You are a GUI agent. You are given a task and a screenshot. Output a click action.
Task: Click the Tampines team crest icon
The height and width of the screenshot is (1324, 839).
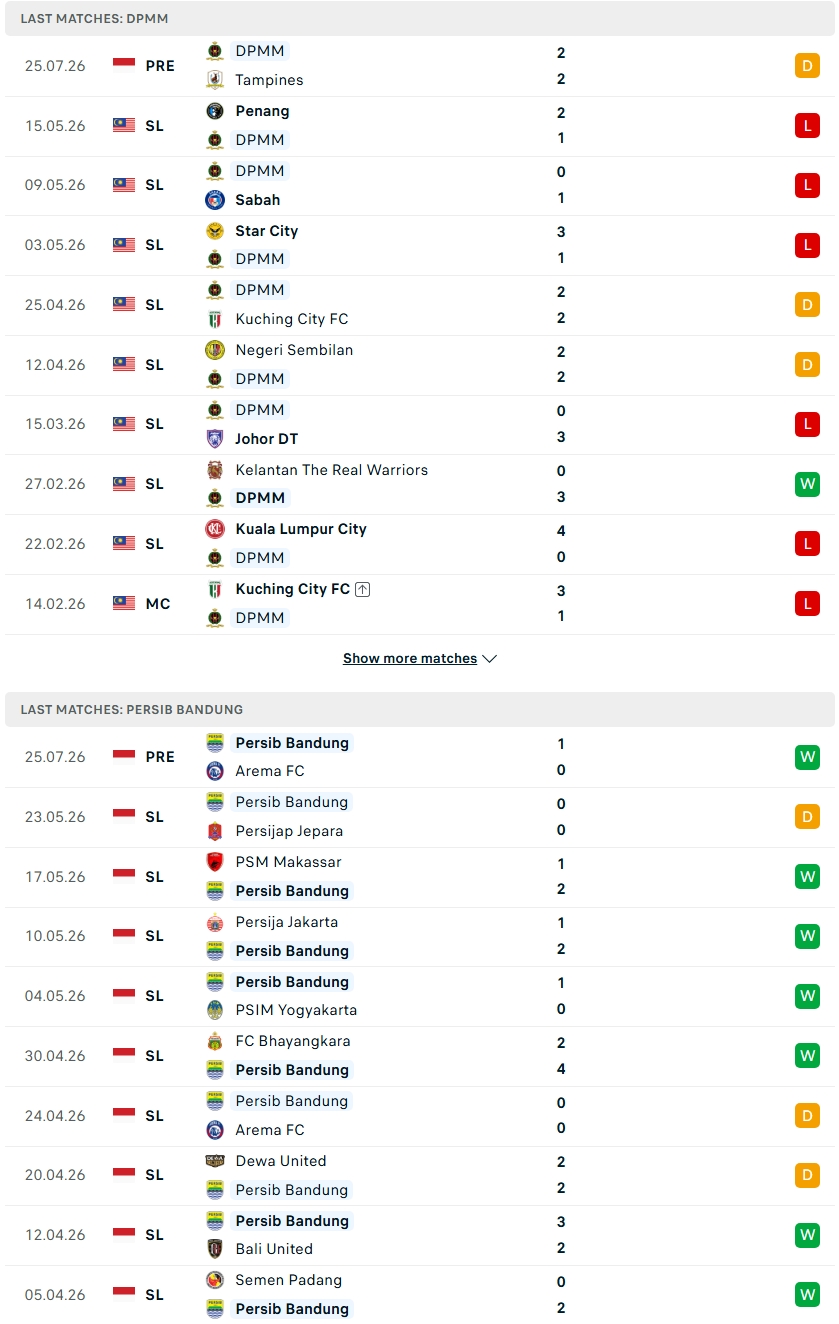[215, 80]
